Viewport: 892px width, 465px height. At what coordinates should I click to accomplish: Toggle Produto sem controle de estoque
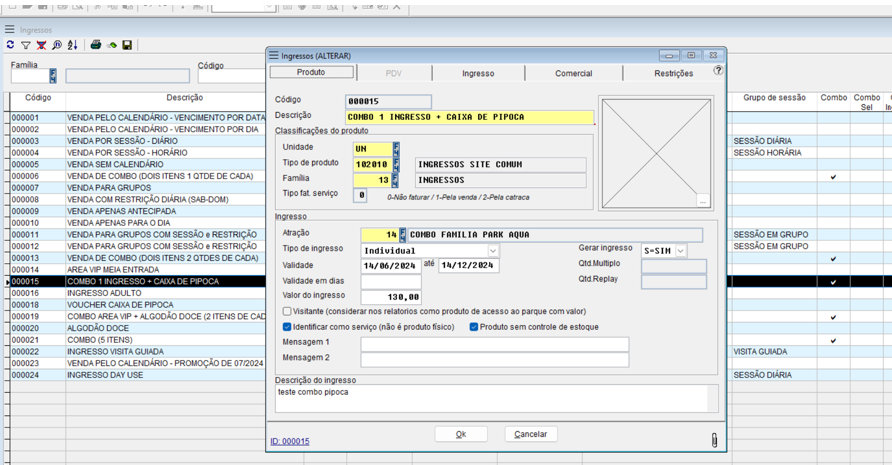click(x=474, y=327)
